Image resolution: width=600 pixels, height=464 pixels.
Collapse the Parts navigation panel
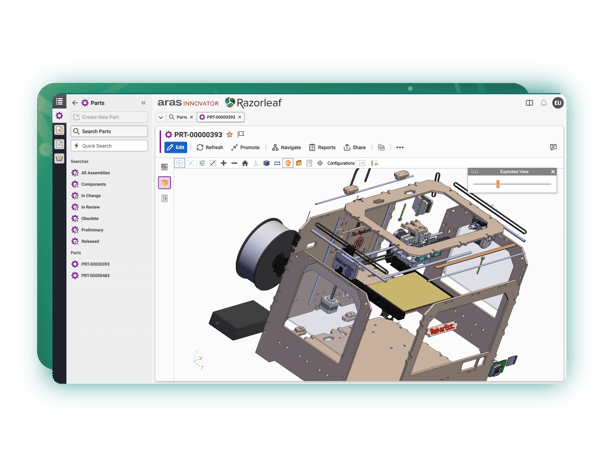143,103
